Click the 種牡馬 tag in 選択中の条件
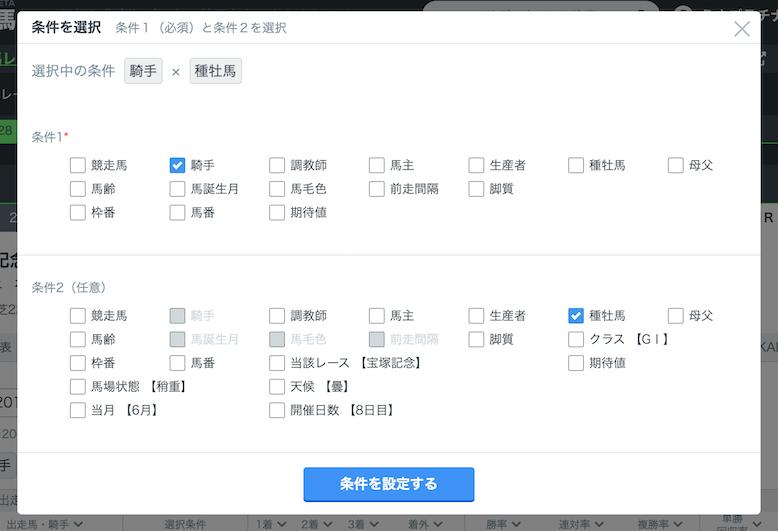The width and height of the screenshot is (778, 531). click(x=216, y=72)
